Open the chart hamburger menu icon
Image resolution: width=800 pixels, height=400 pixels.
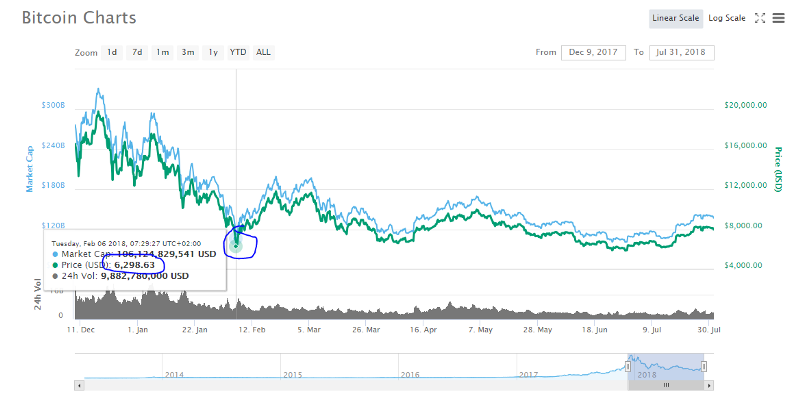click(x=778, y=18)
